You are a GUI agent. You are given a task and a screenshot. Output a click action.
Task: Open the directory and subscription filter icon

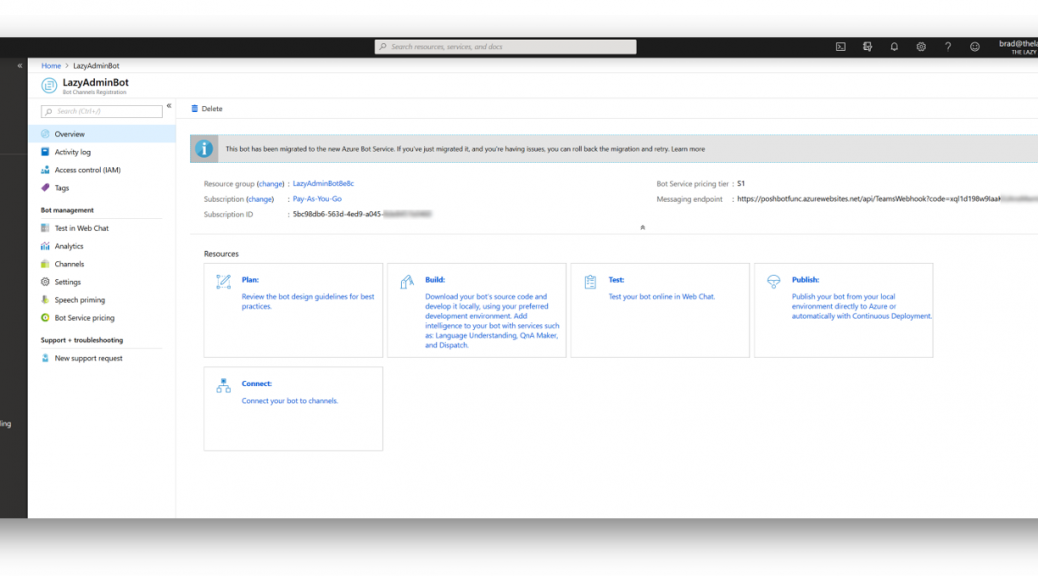click(x=867, y=47)
